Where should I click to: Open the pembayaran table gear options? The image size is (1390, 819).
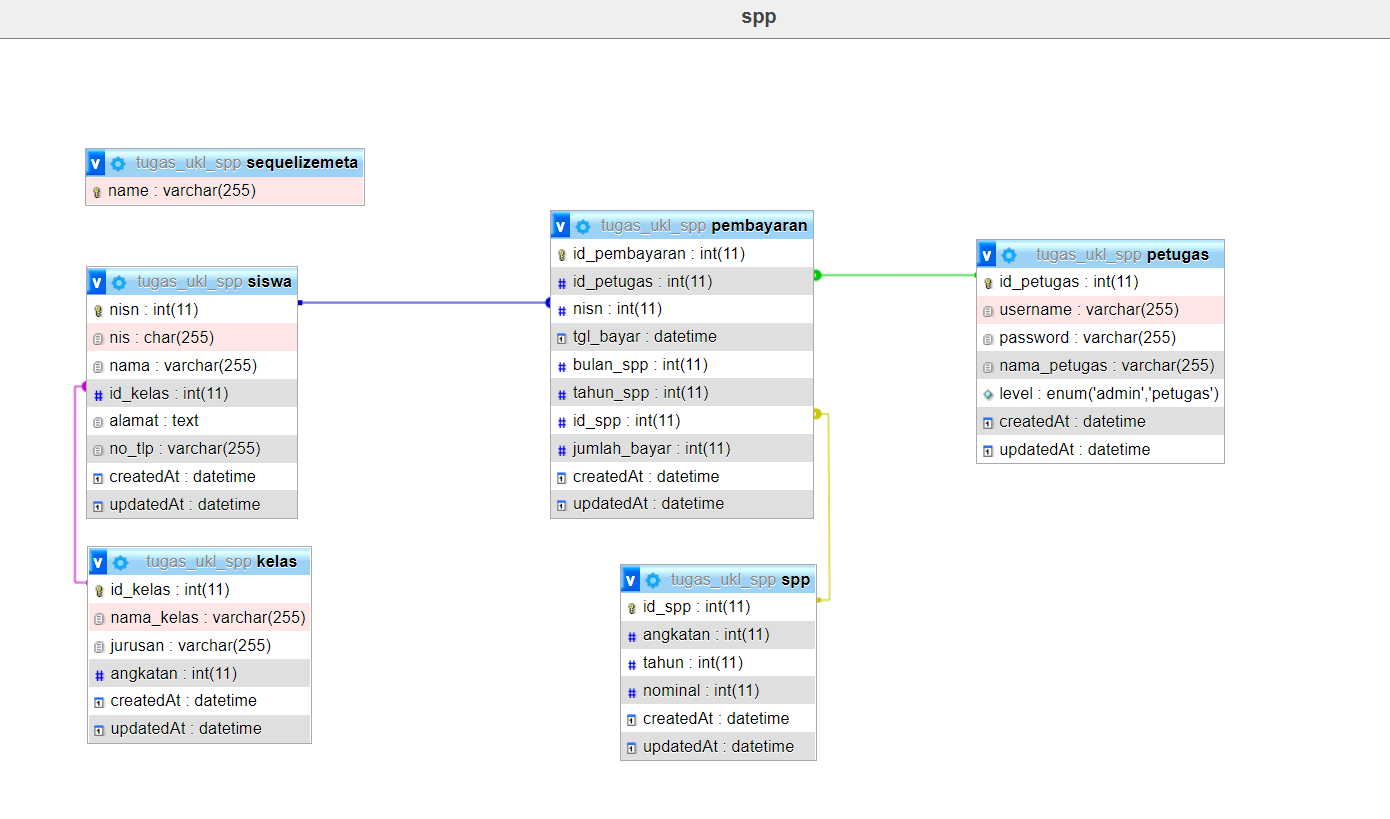(x=583, y=226)
